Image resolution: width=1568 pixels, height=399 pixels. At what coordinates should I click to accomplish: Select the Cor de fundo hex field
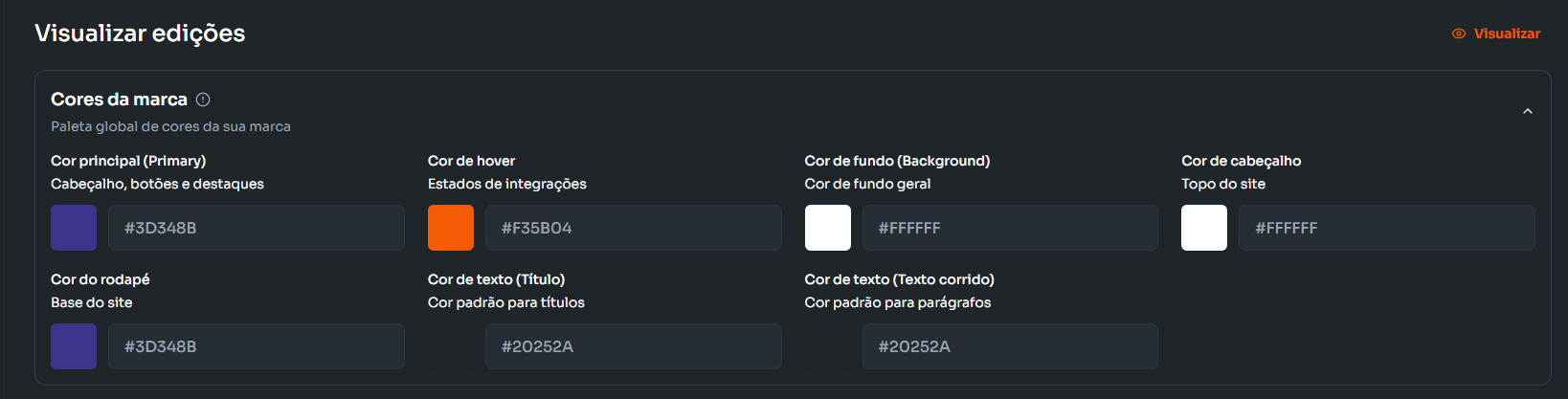1010,228
